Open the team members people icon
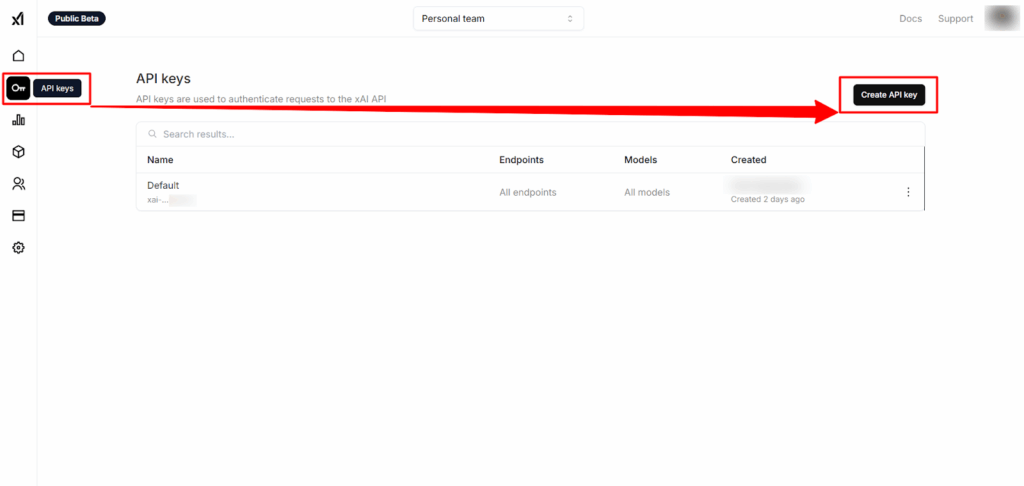The width and height of the screenshot is (1024, 486). click(x=18, y=184)
